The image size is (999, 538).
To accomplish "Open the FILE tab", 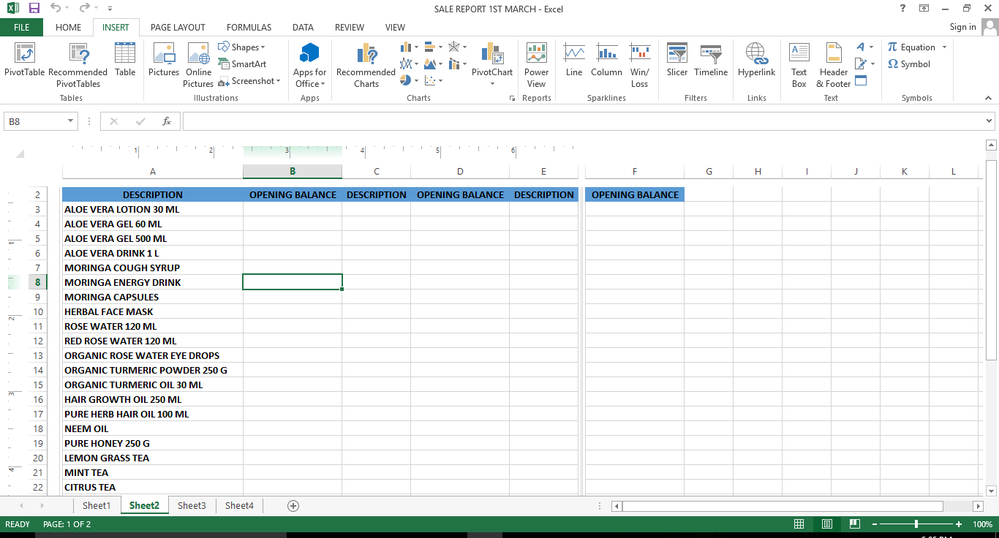I will pos(22,27).
